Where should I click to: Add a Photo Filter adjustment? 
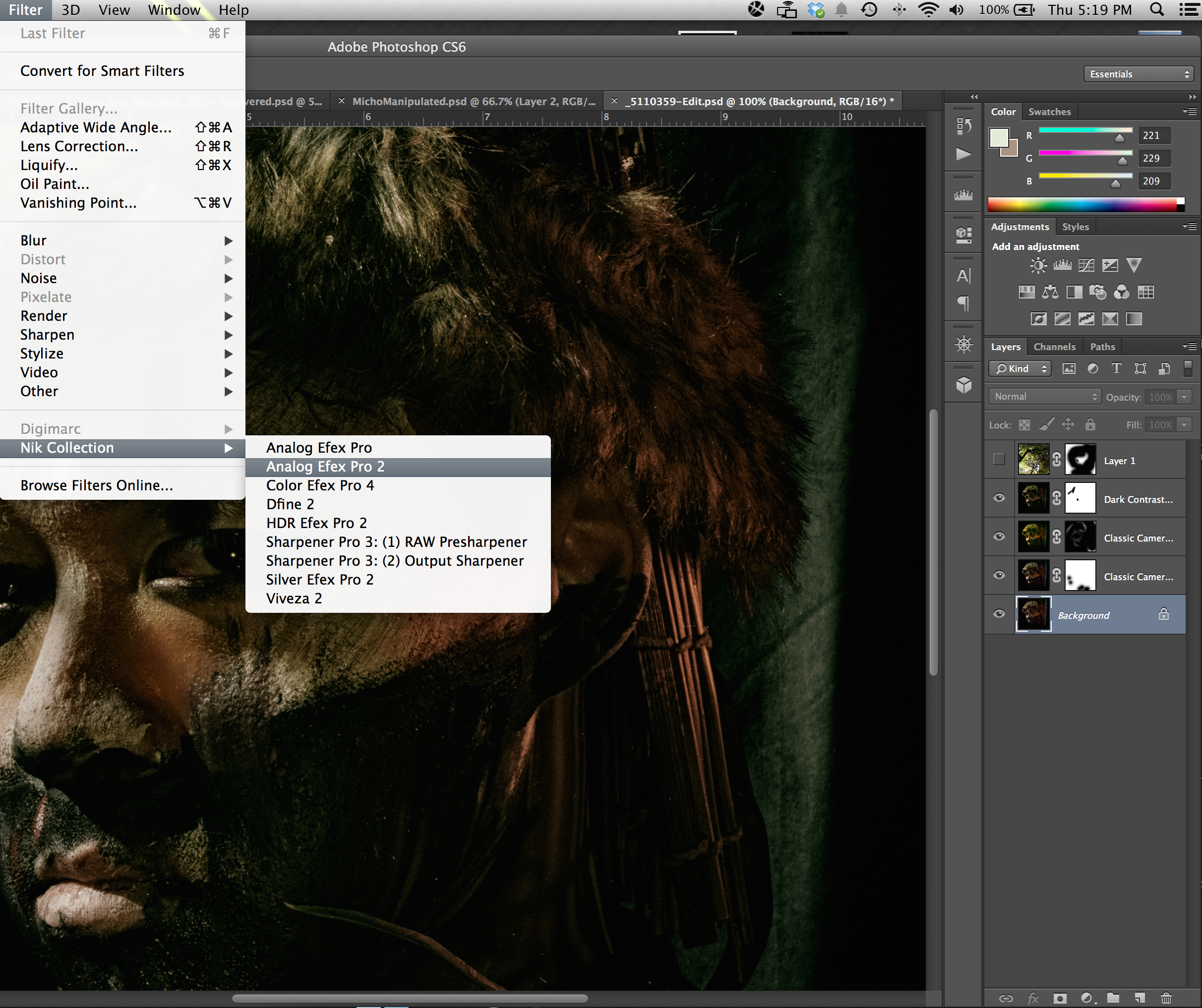[1098, 293]
